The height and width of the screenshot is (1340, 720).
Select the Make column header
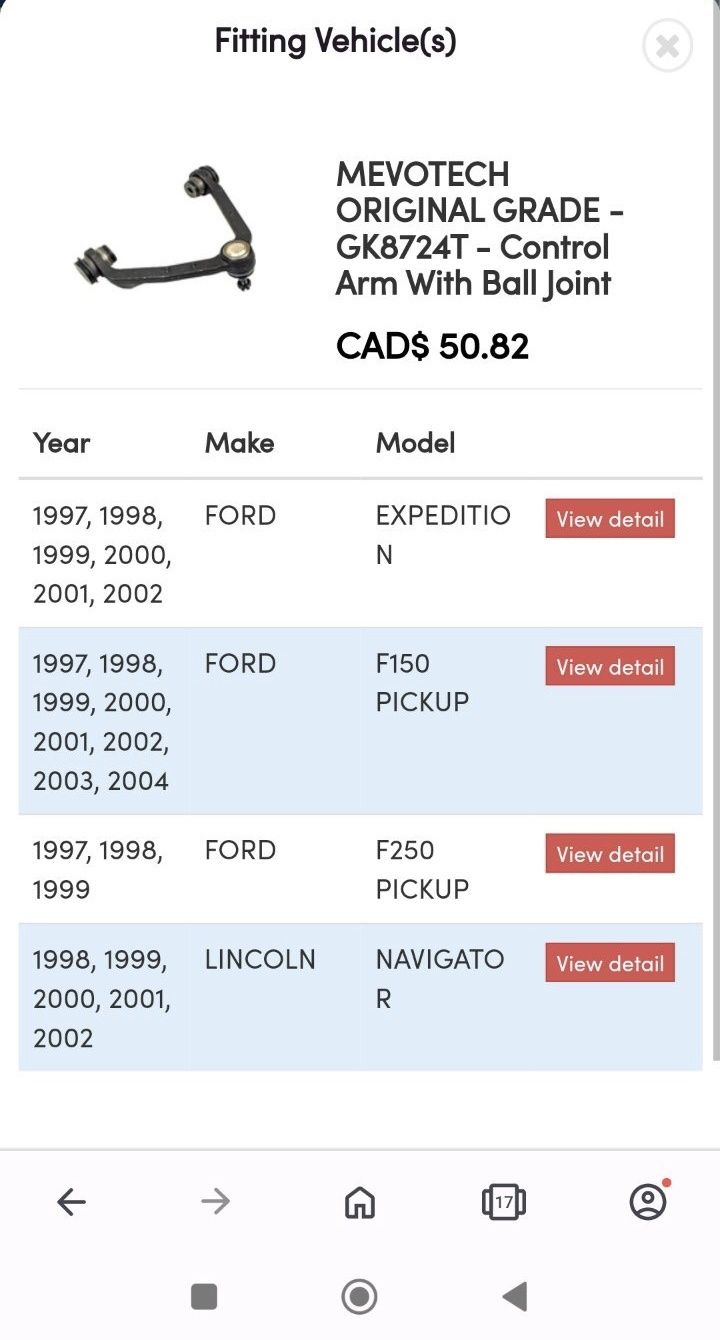[239, 443]
